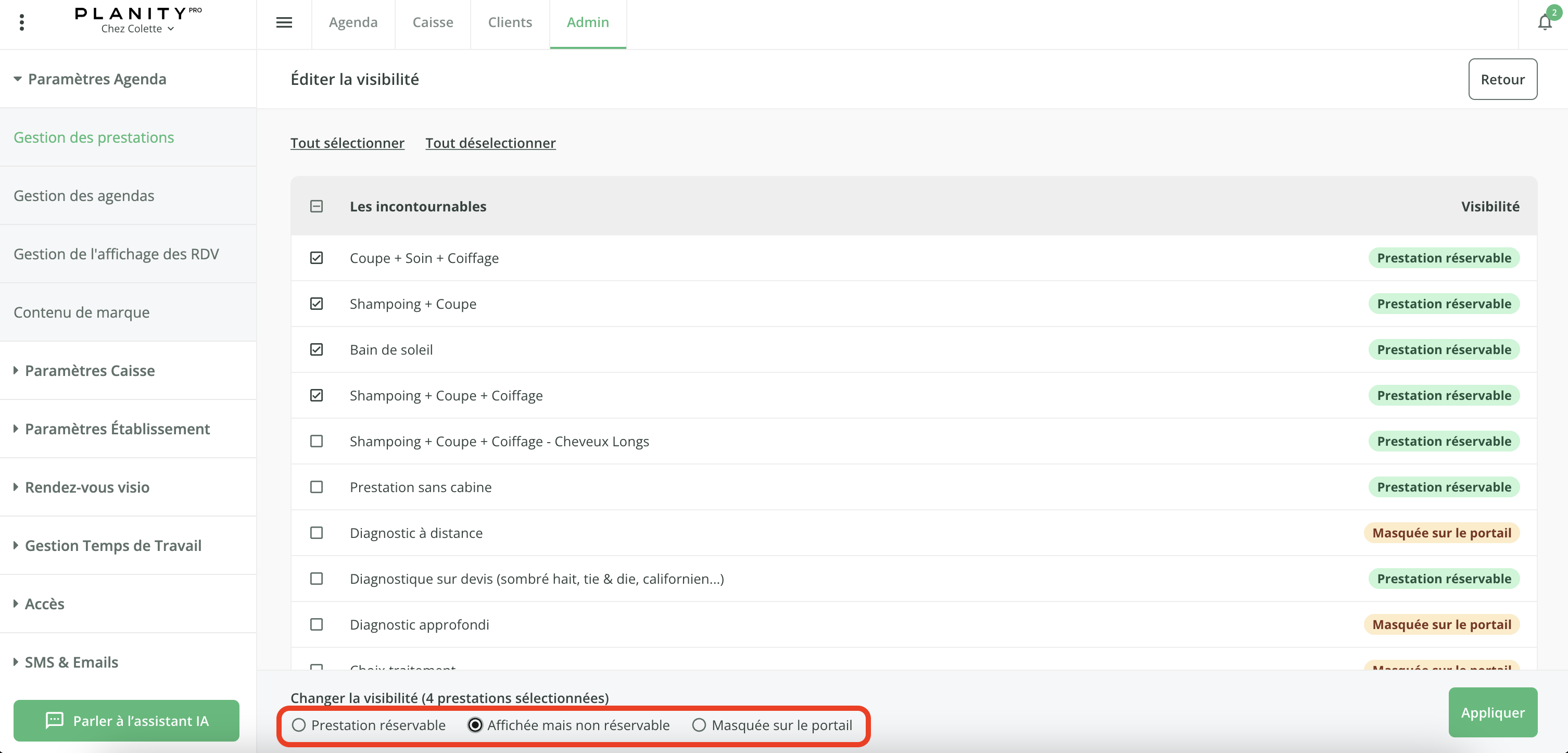
Task: Switch to the Clients tab
Action: [x=510, y=22]
